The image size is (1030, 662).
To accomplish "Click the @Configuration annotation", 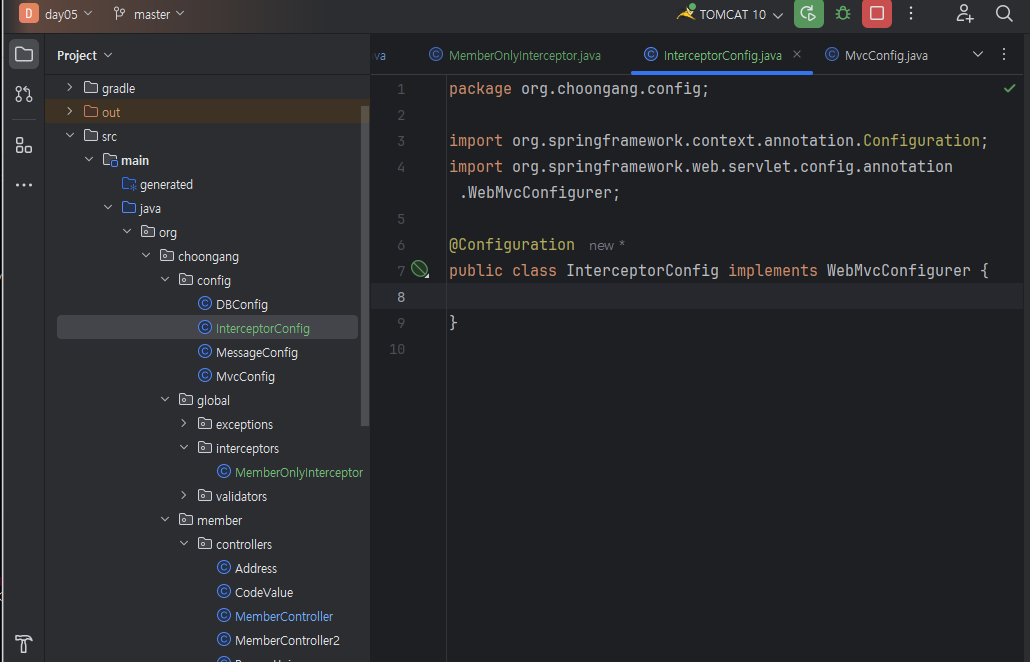I will click(511, 245).
